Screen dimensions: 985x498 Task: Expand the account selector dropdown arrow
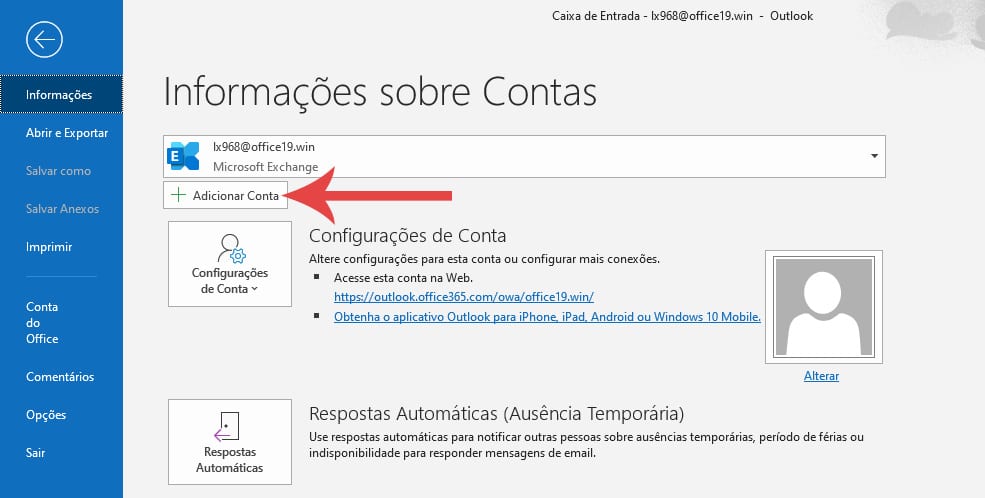click(x=874, y=157)
